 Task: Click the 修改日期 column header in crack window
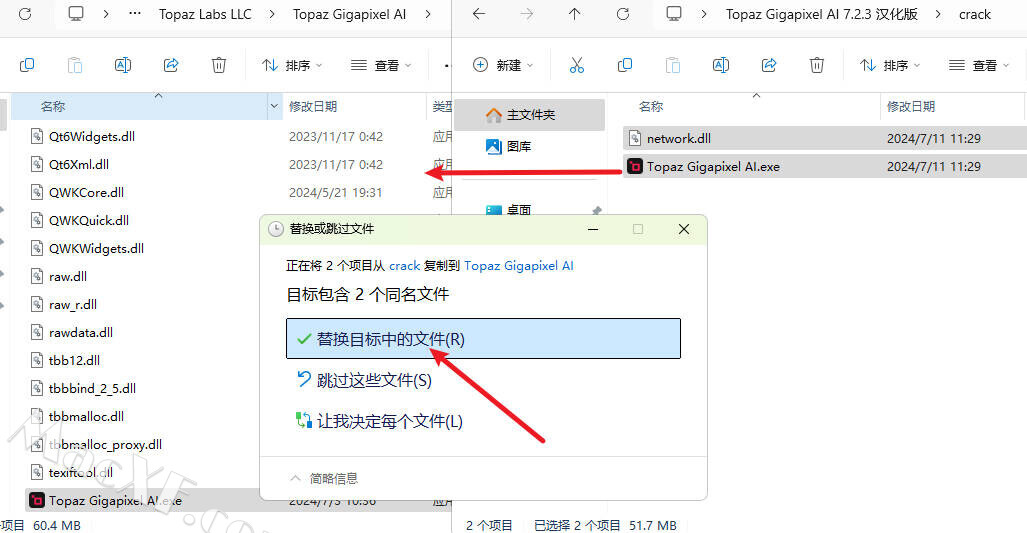[911, 106]
